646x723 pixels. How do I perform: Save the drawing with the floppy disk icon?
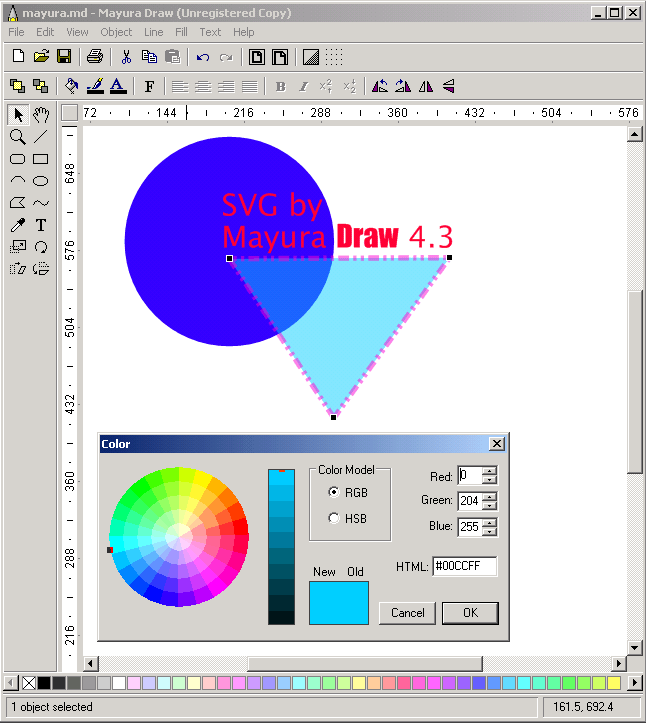pyautogui.click(x=64, y=57)
